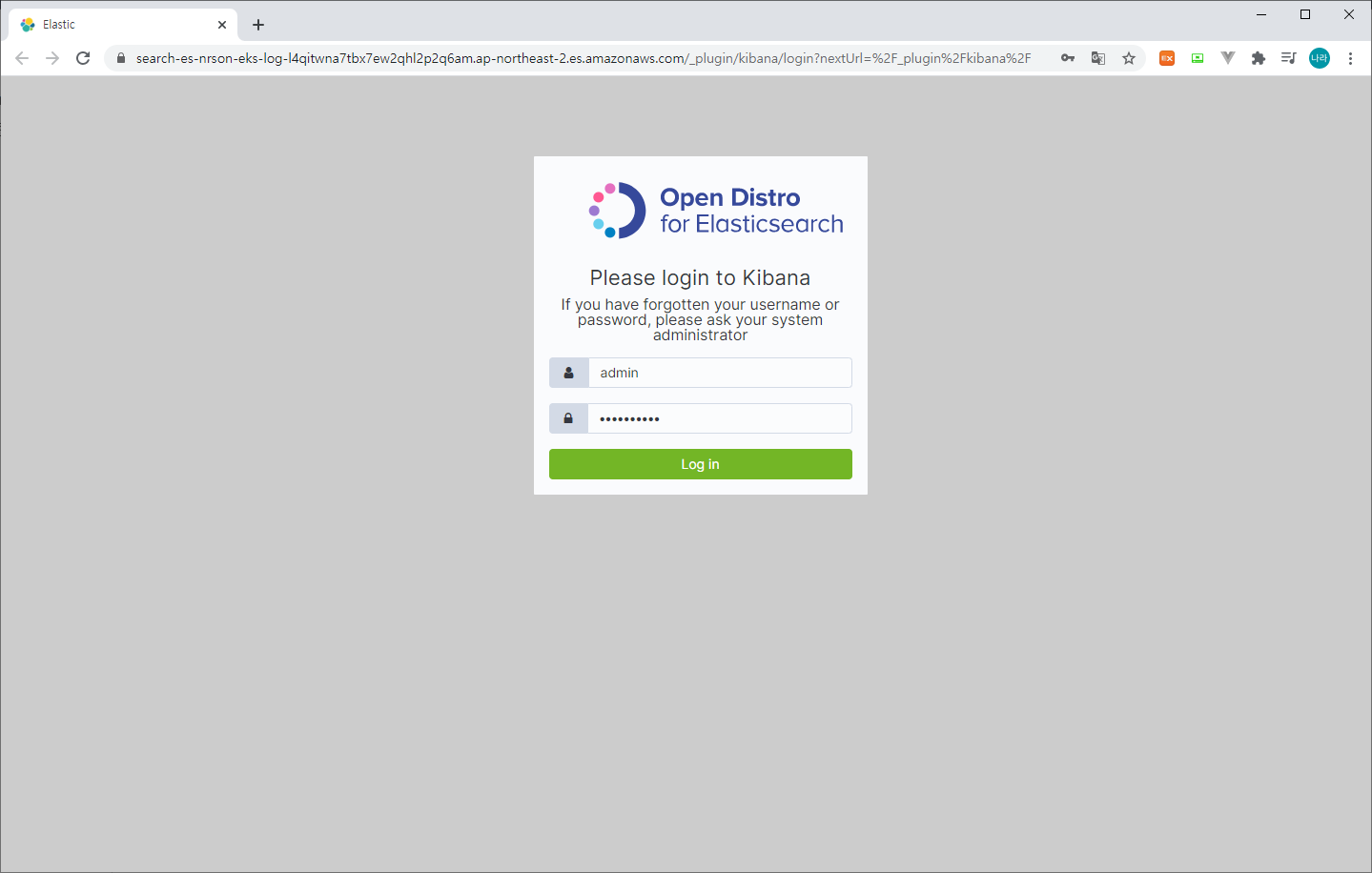The width and height of the screenshot is (1372, 873).
Task: Focus the masked password input field
Action: 720,418
